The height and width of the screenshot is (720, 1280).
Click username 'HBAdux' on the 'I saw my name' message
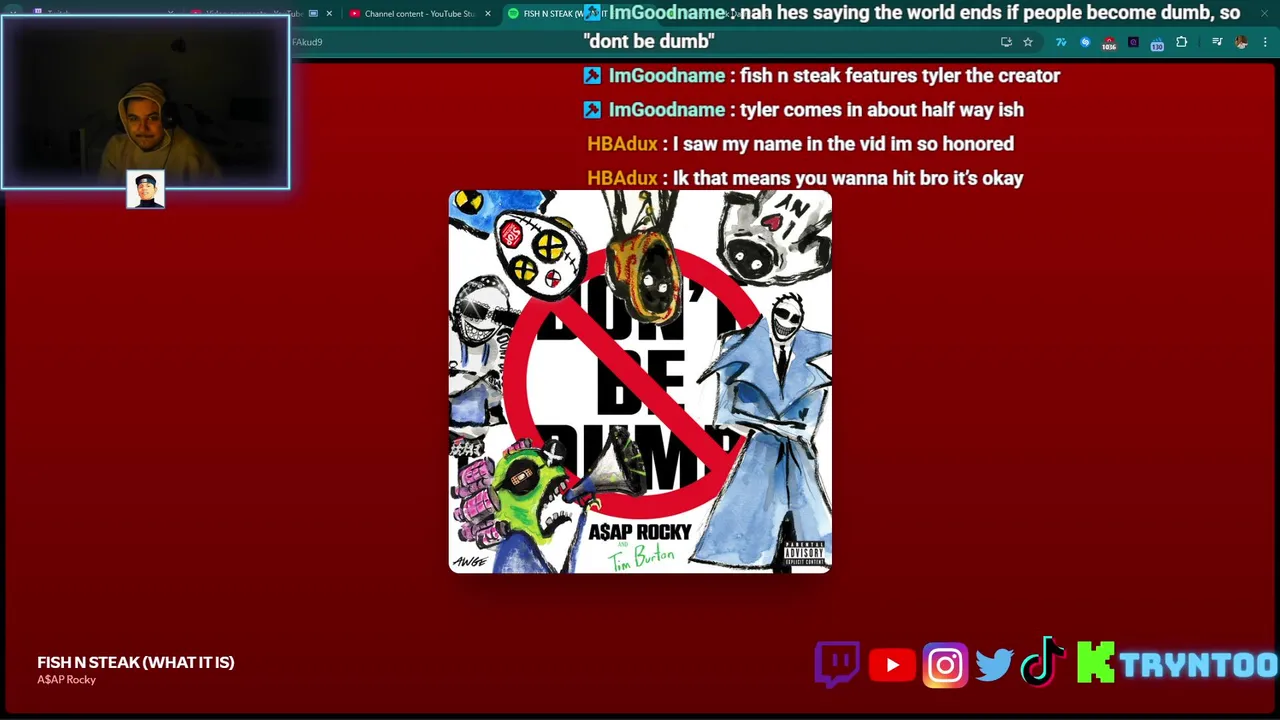pyautogui.click(x=622, y=144)
